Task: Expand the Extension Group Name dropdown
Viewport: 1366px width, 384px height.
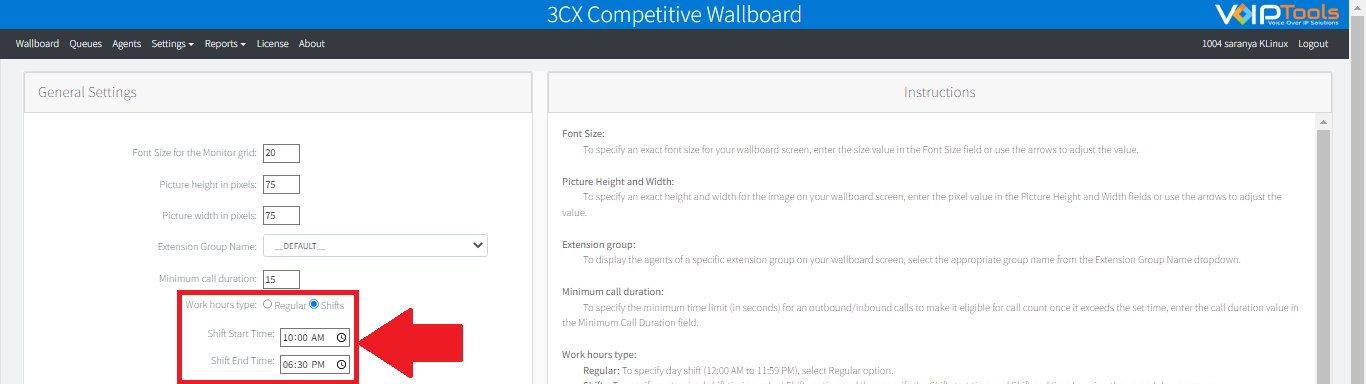Action: coord(375,246)
